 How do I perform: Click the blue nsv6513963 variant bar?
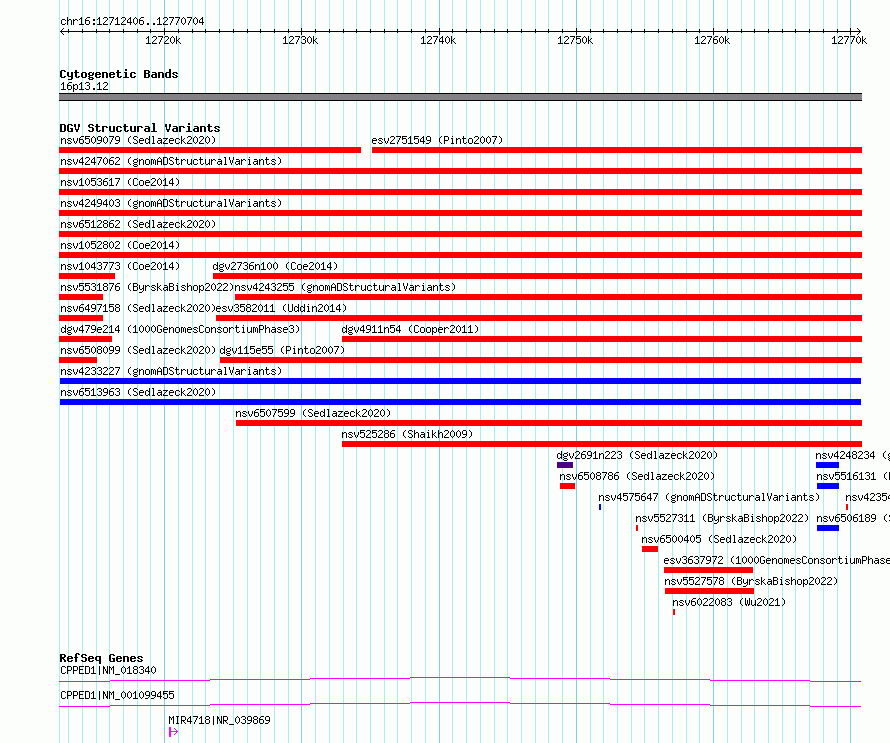(460, 402)
